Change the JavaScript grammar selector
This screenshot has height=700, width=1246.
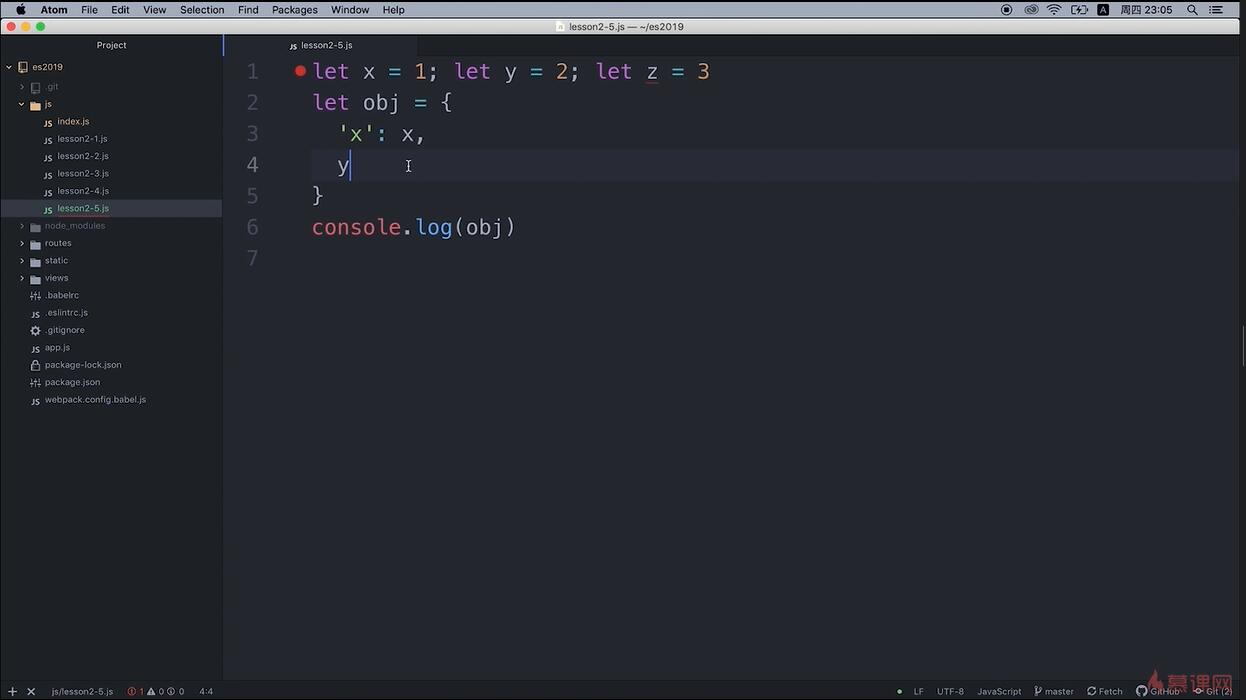[x=999, y=691]
